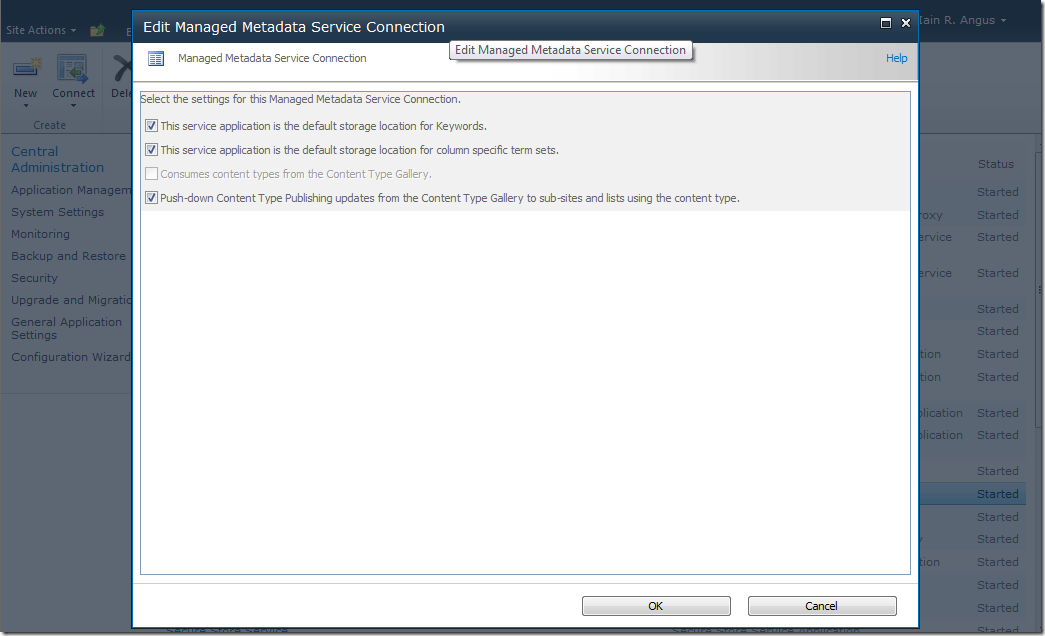This screenshot has height=636, width=1045.
Task: Open System Settings in left navigation
Action: (x=57, y=212)
